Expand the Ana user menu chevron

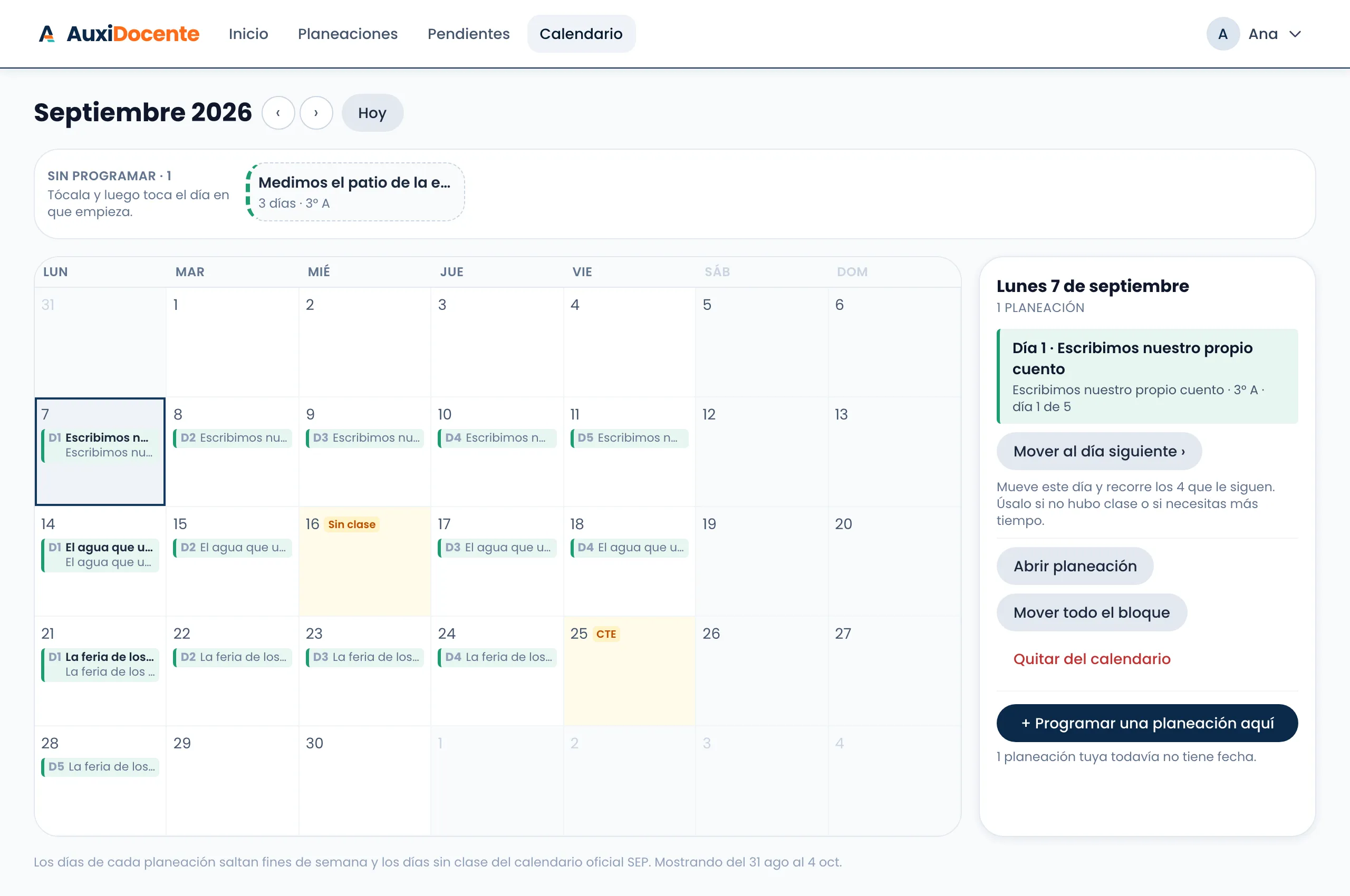1295,34
